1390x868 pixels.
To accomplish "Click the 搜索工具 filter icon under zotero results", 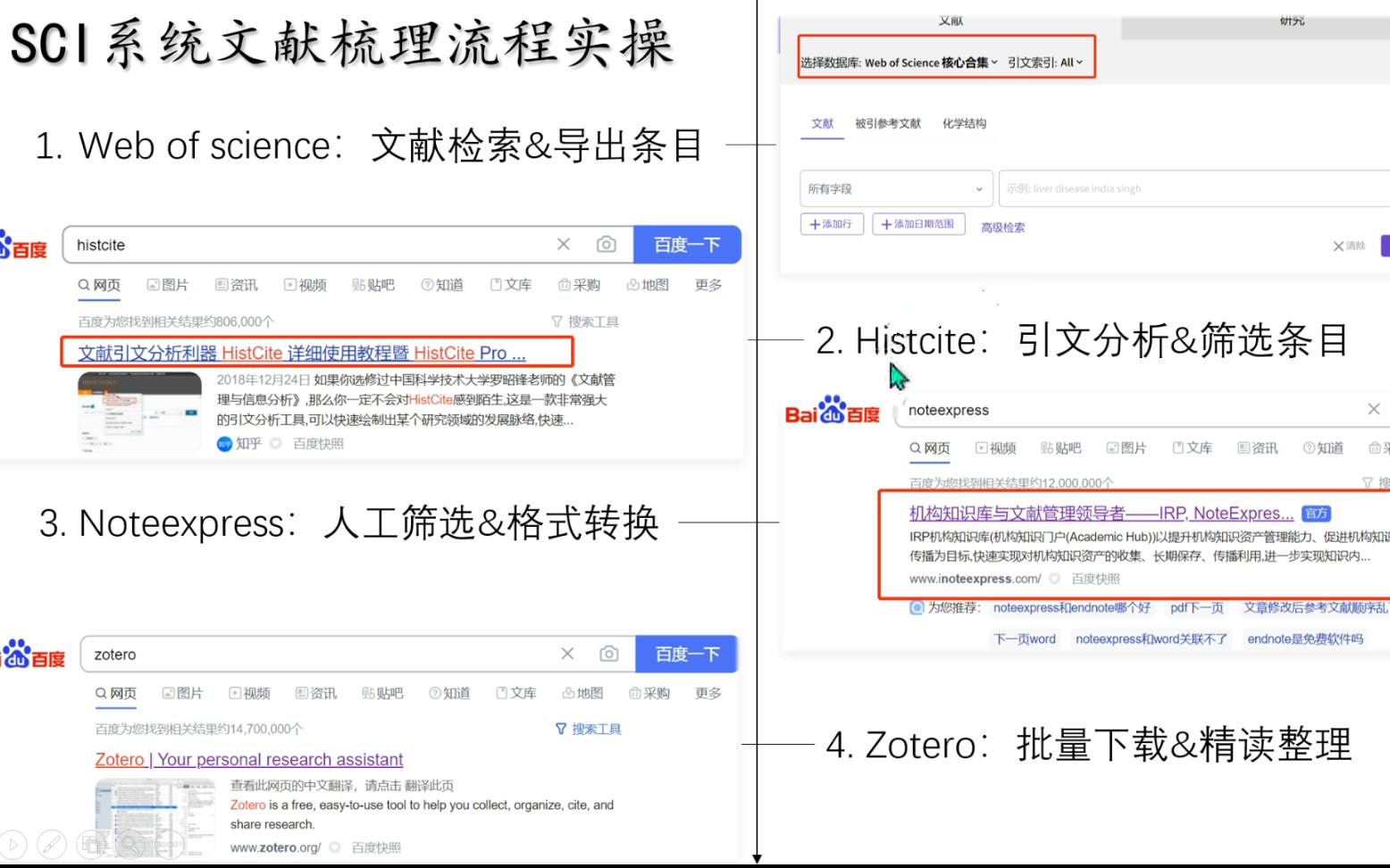I will pyautogui.click(x=559, y=729).
